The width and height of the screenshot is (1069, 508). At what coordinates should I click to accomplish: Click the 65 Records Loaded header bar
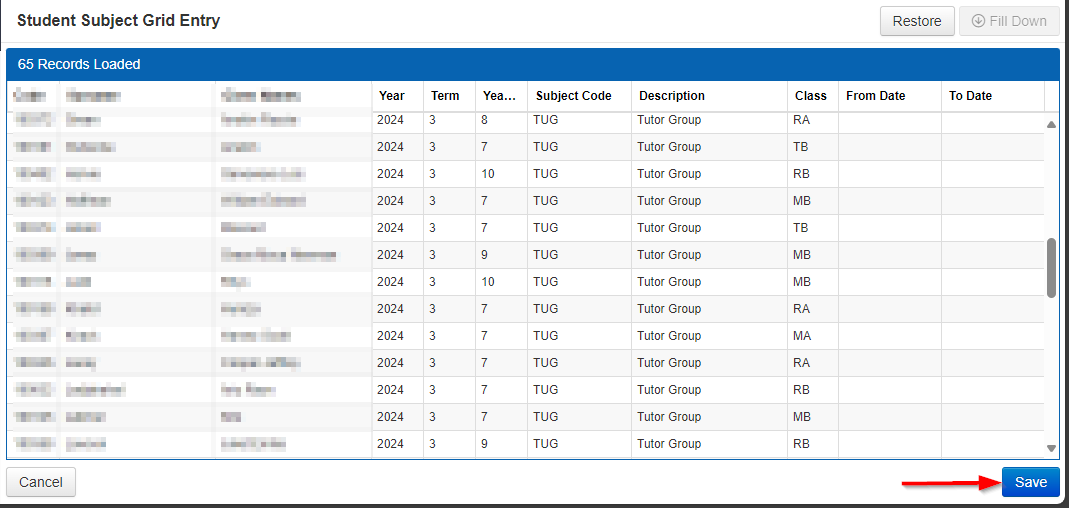coord(533,65)
